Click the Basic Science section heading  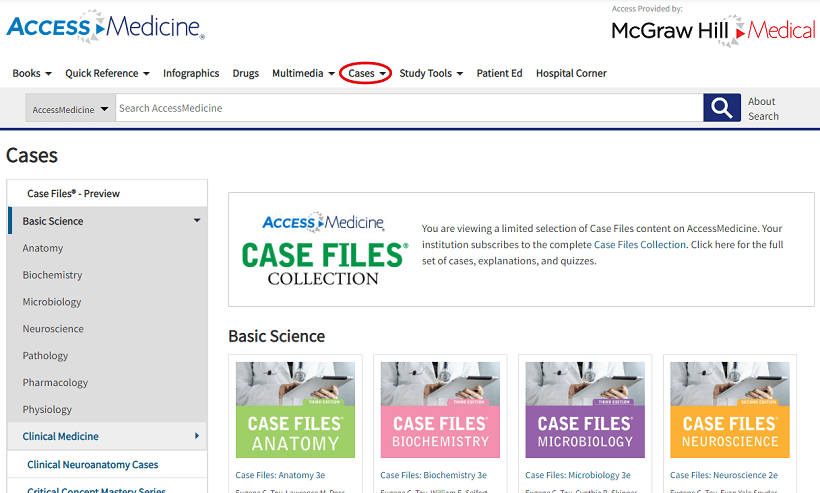277,336
